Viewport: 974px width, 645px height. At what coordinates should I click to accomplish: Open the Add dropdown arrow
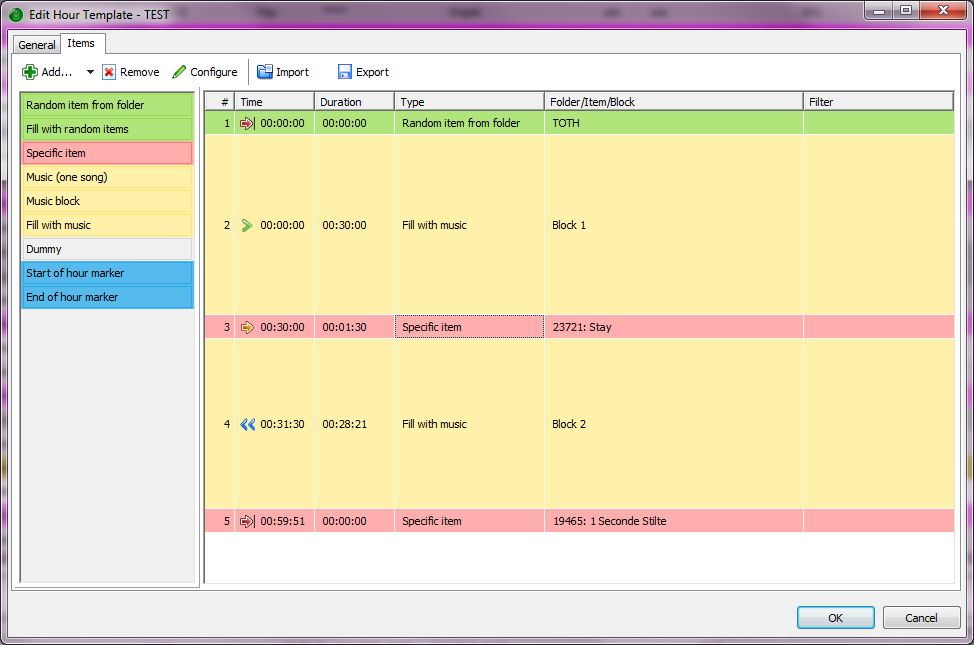[90, 72]
